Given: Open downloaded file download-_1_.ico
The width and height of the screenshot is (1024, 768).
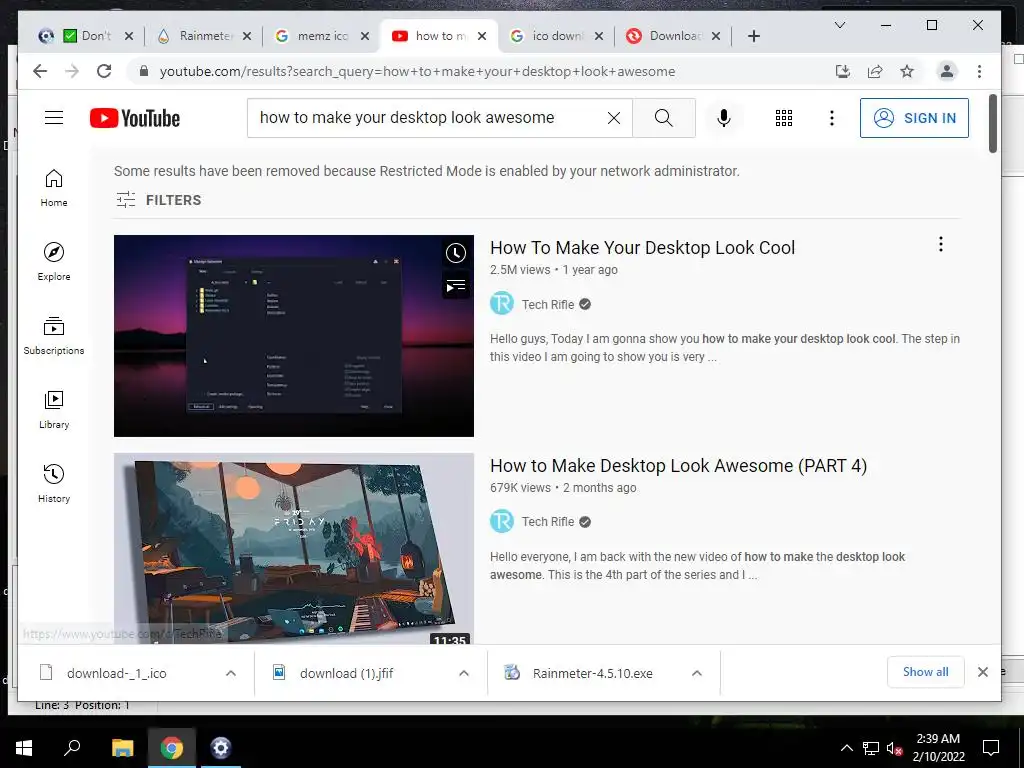Looking at the screenshot, I should [116, 673].
